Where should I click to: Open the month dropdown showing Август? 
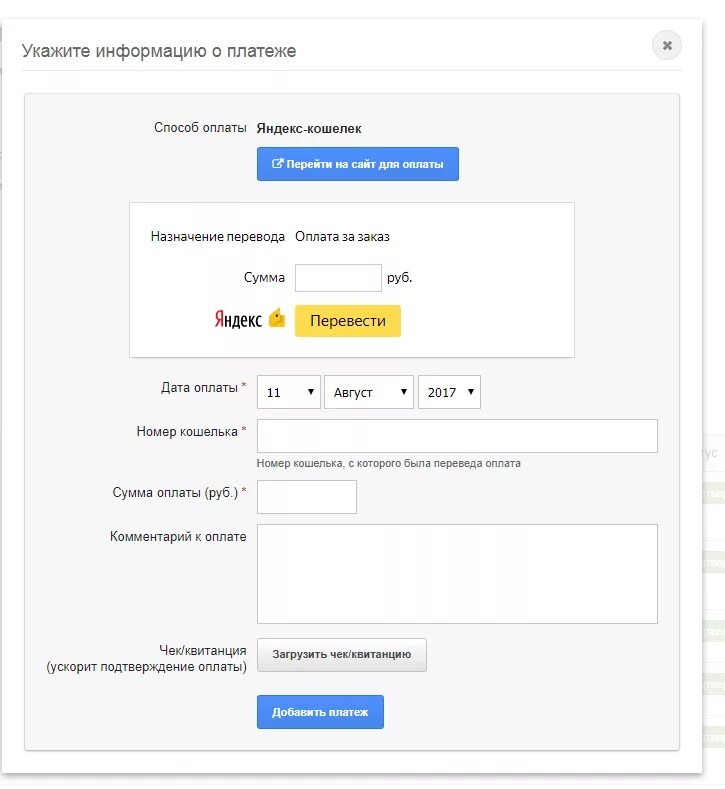(x=369, y=392)
